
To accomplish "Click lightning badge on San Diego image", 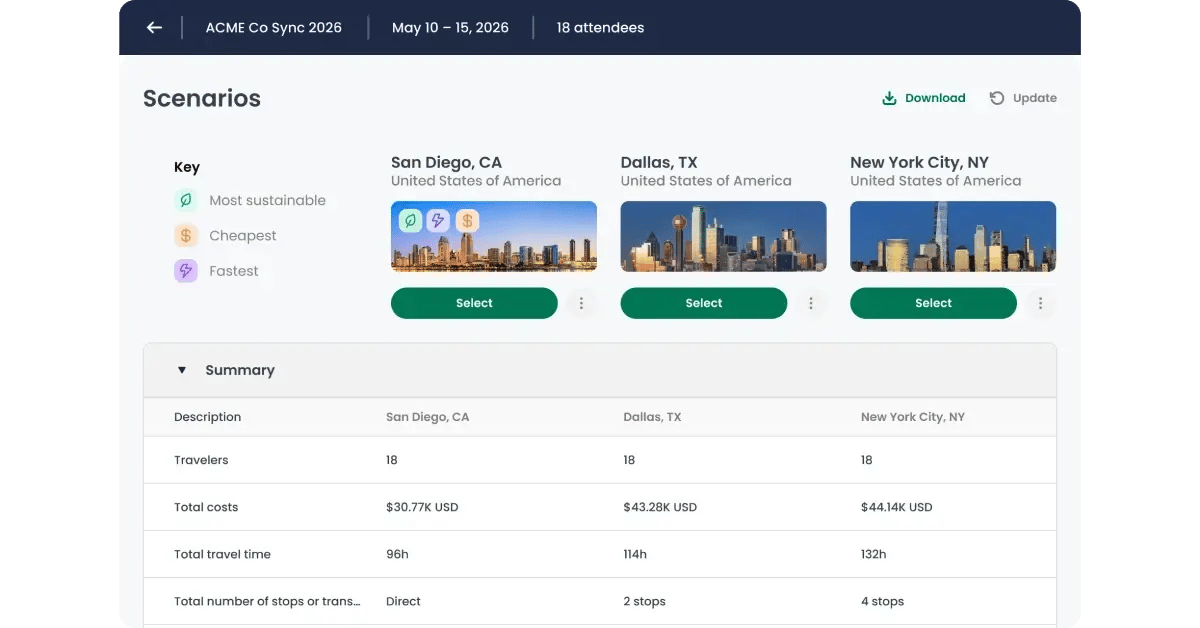I will (x=438, y=220).
